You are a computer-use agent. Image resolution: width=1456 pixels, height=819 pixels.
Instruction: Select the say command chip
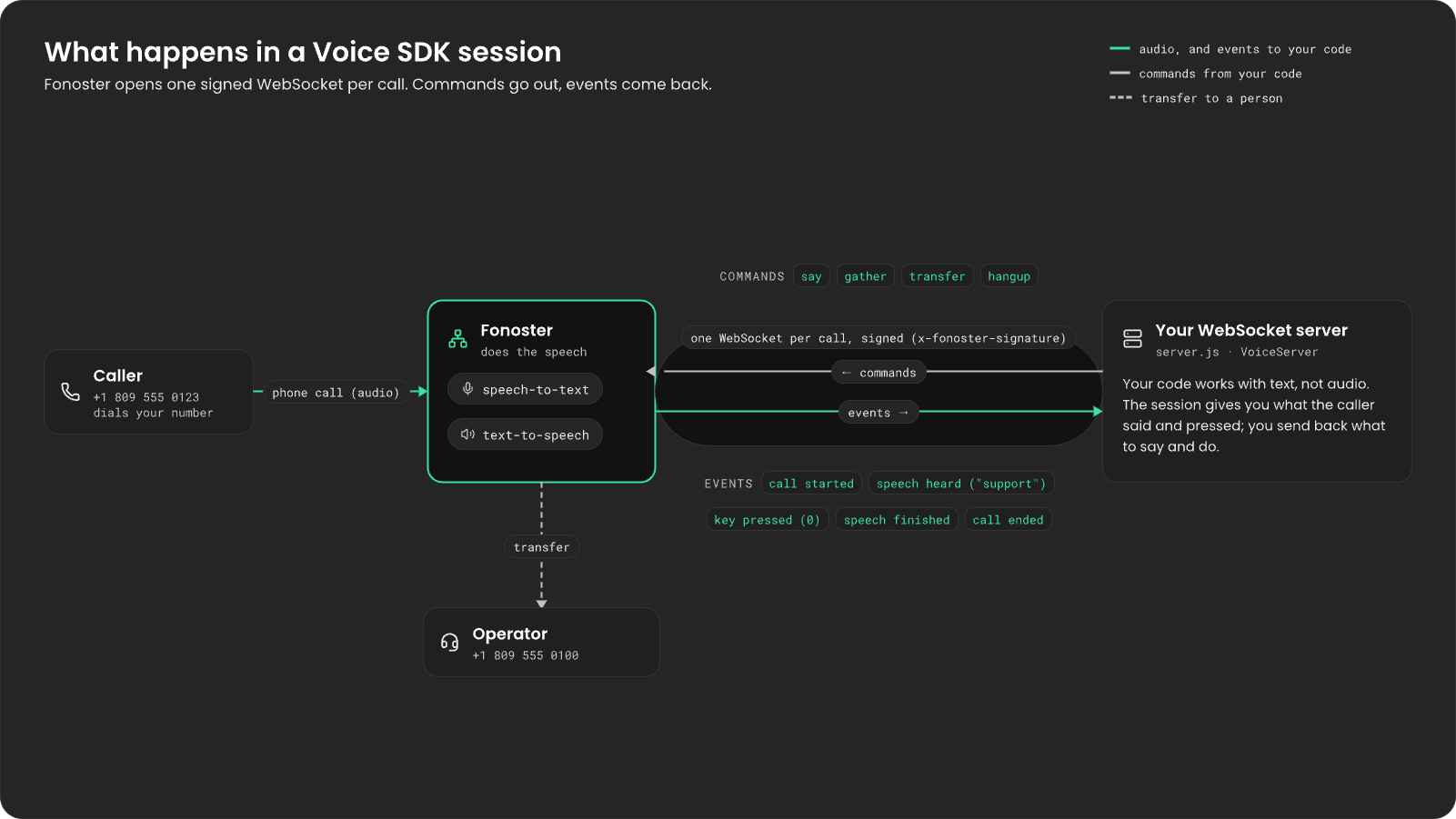coord(811,276)
